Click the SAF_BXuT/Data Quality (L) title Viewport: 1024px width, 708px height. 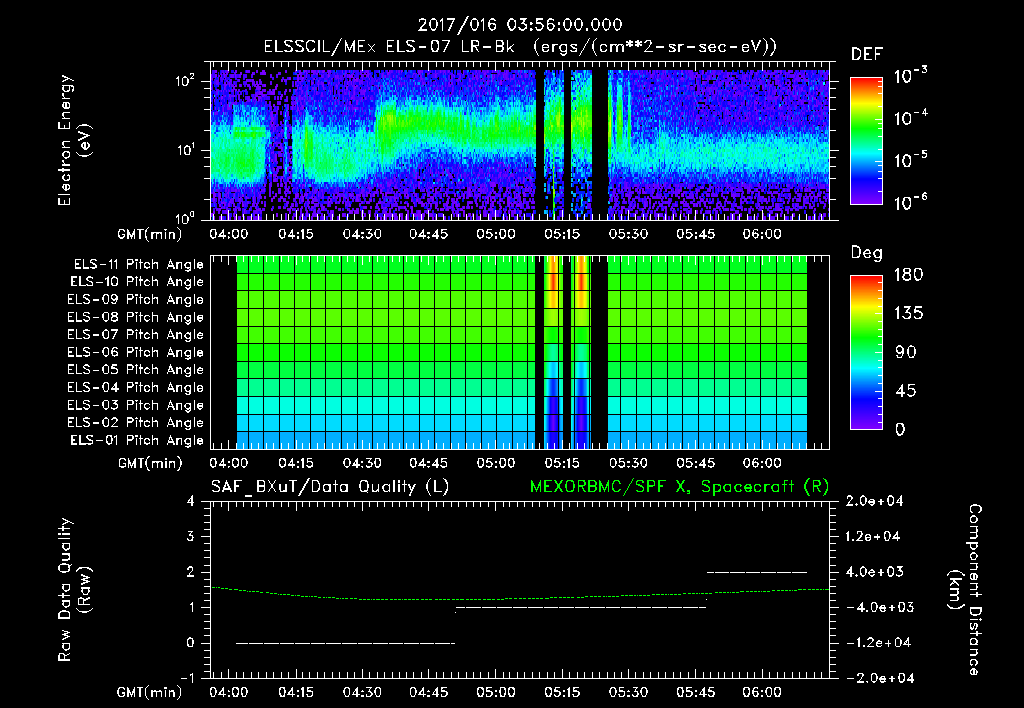click(330, 487)
